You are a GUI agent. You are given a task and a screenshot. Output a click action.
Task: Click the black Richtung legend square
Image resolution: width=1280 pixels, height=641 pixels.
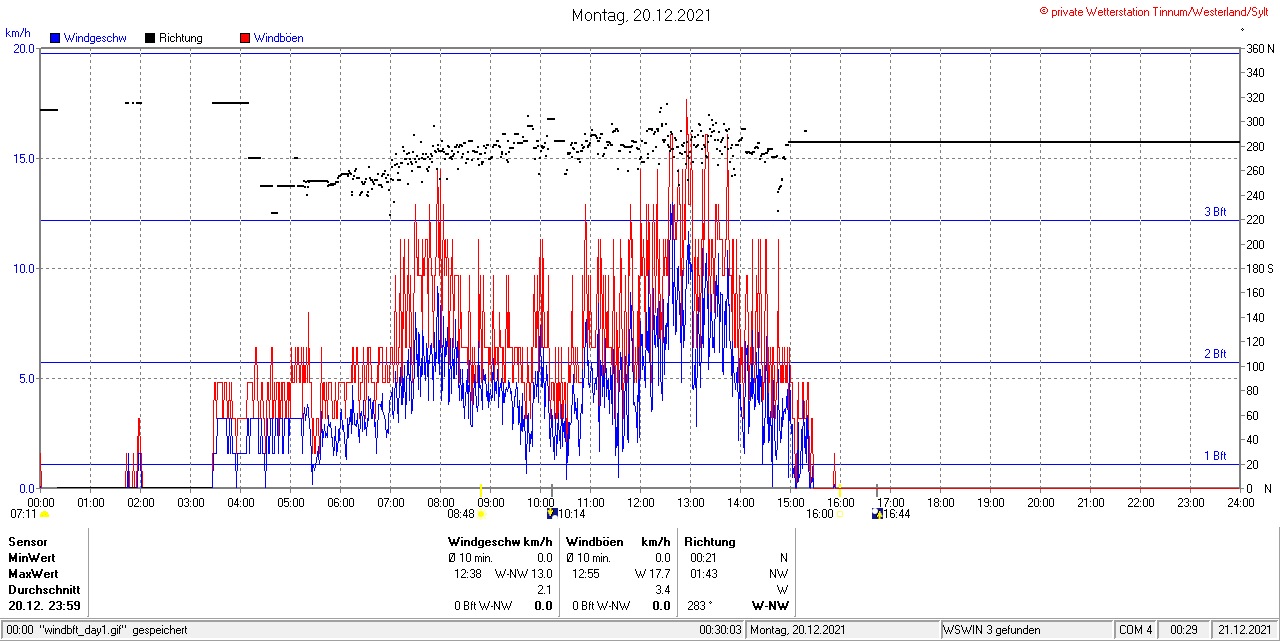point(150,38)
